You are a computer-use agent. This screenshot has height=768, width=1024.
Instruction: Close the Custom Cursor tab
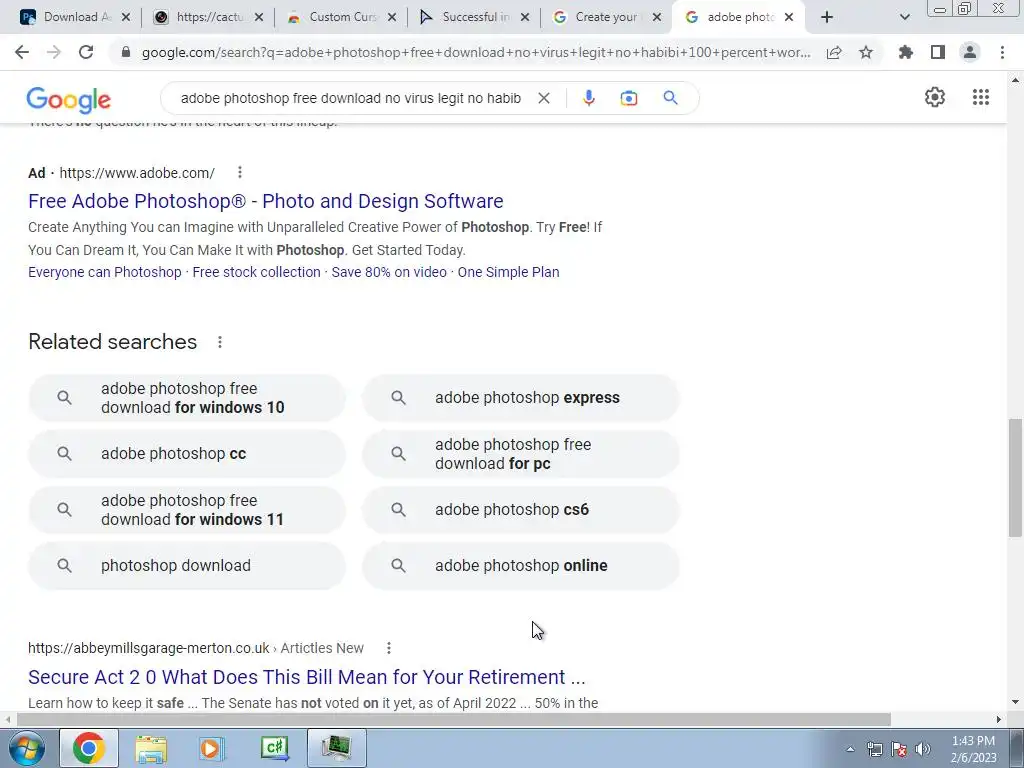(392, 18)
